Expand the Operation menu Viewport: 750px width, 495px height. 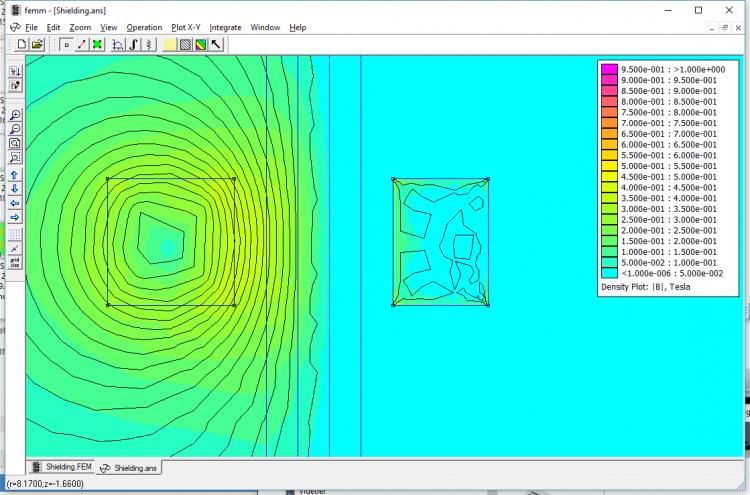(144, 27)
